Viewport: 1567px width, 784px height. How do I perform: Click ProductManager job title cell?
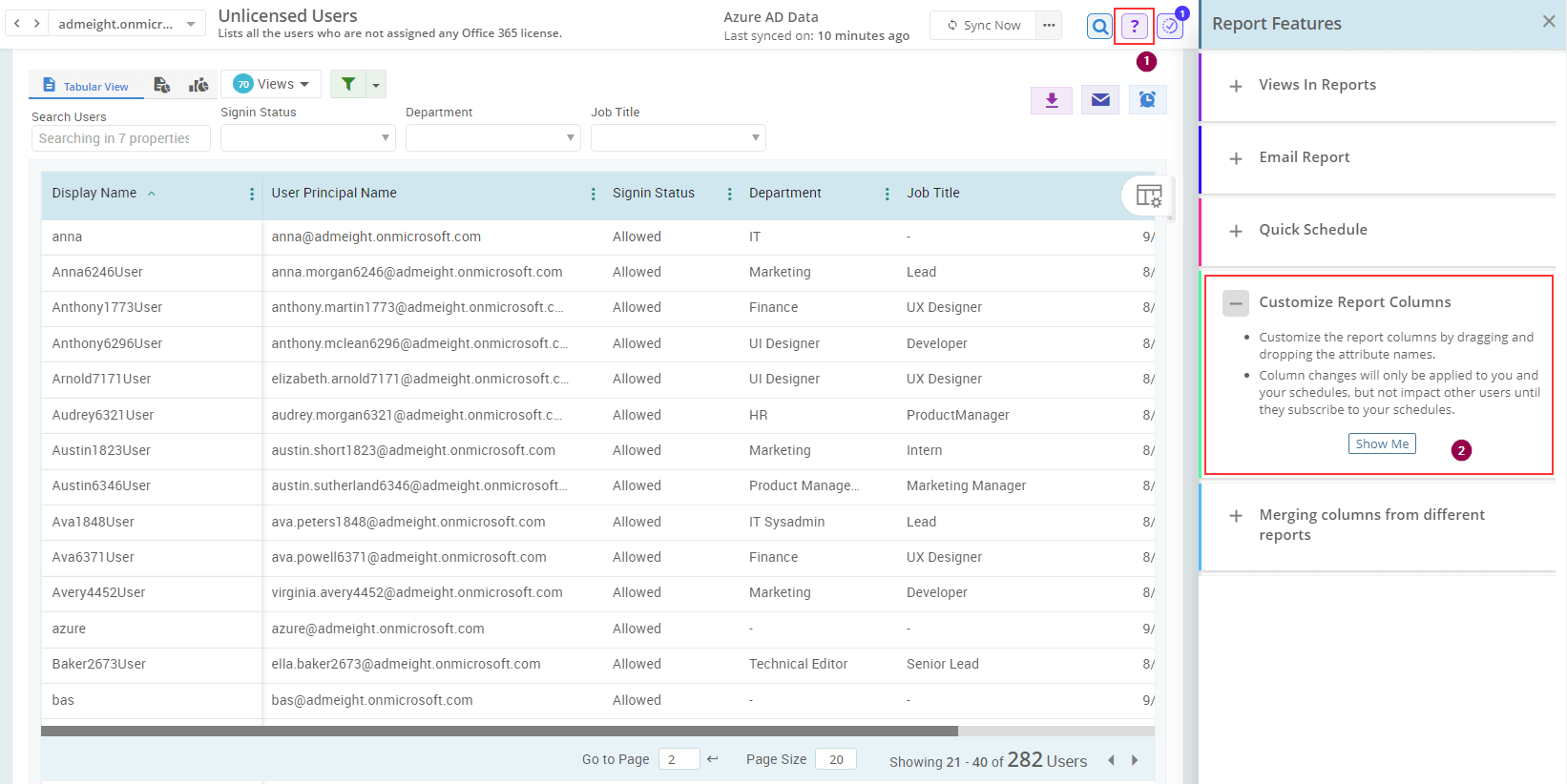coord(957,415)
